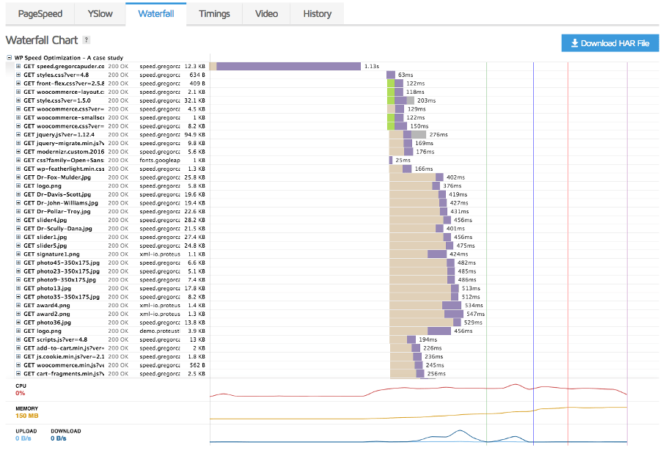
Task: Go to the Video tab
Action: pos(266,14)
